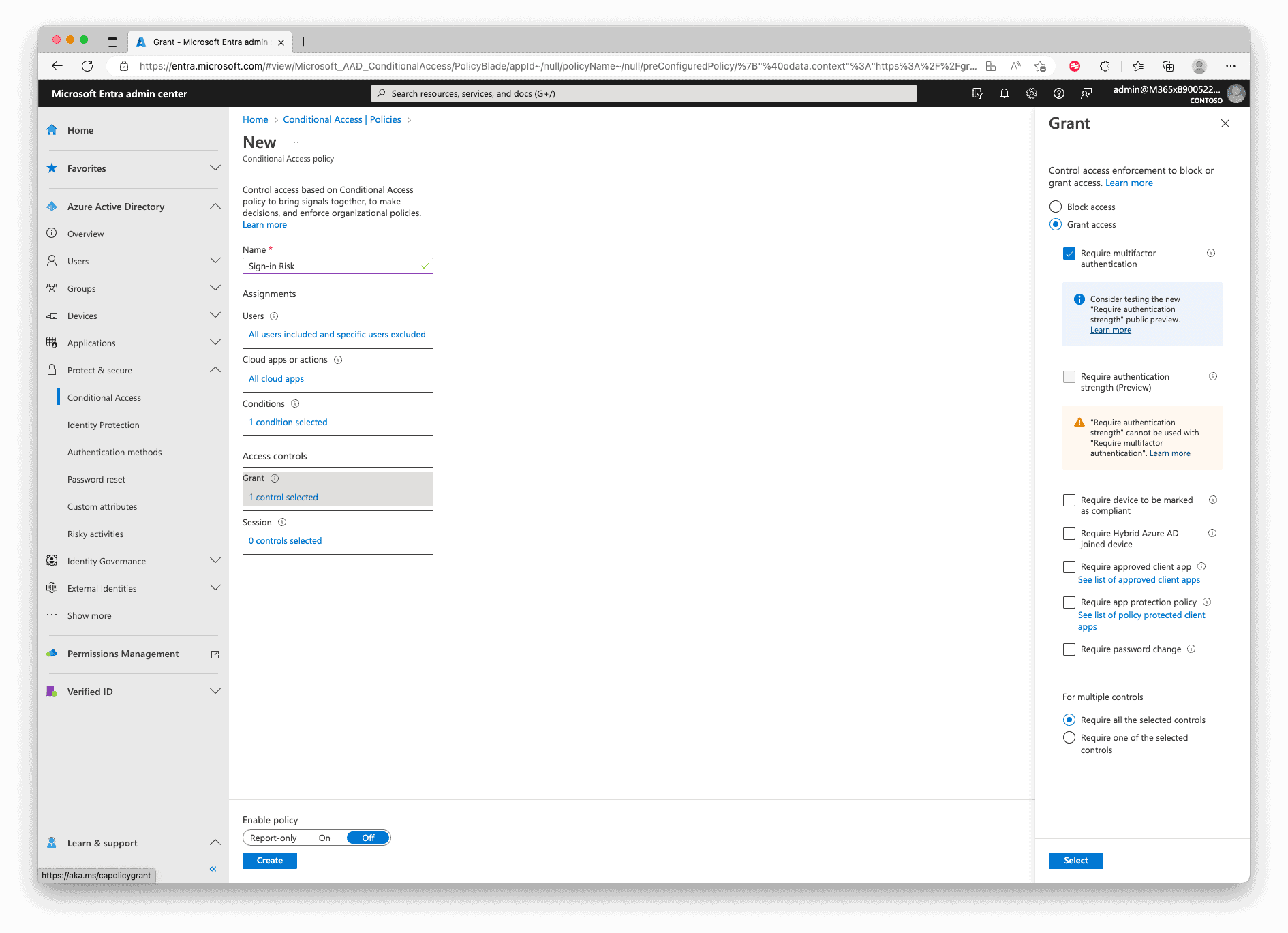Open the notifications bell icon
The width and height of the screenshot is (1288, 933).
[1004, 94]
